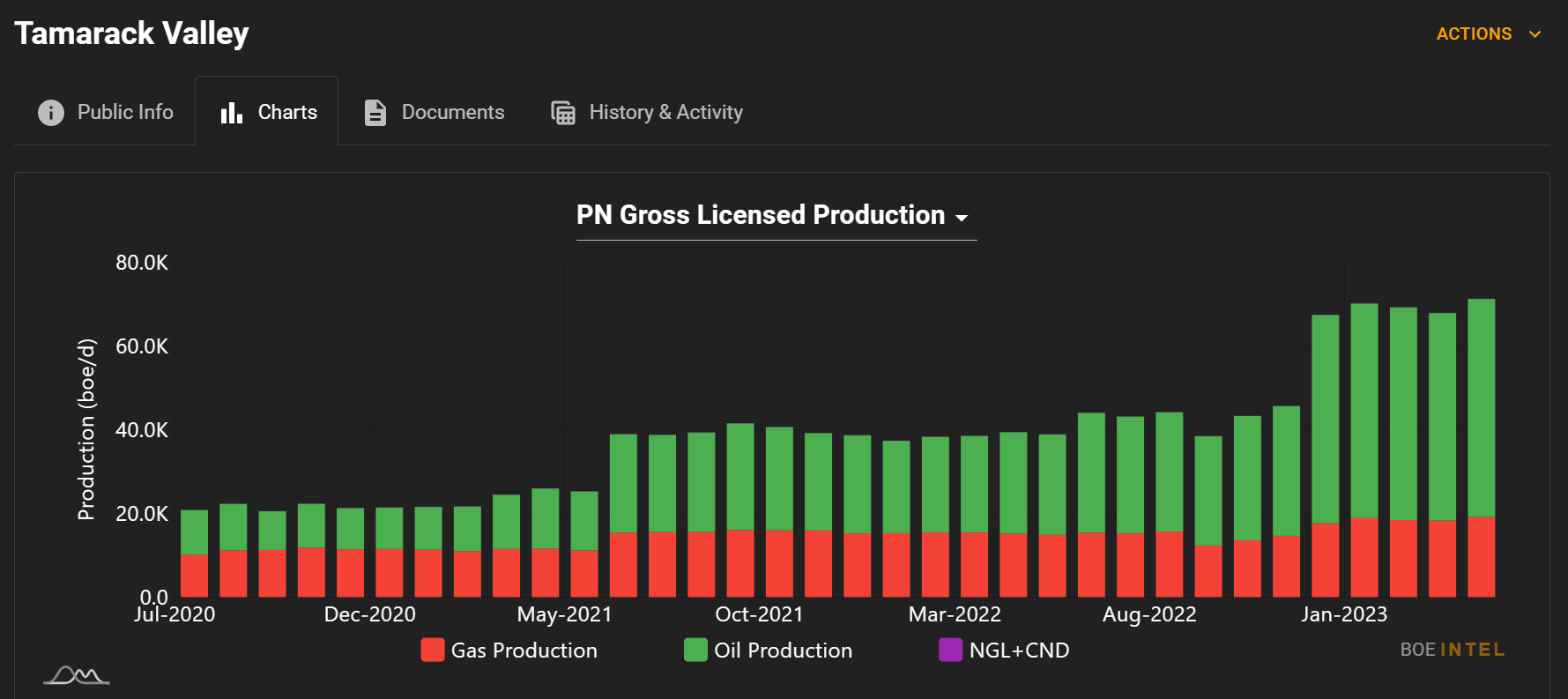The width and height of the screenshot is (1568, 699).
Task: Click the Oct-2021 axis label
Action: tap(759, 614)
